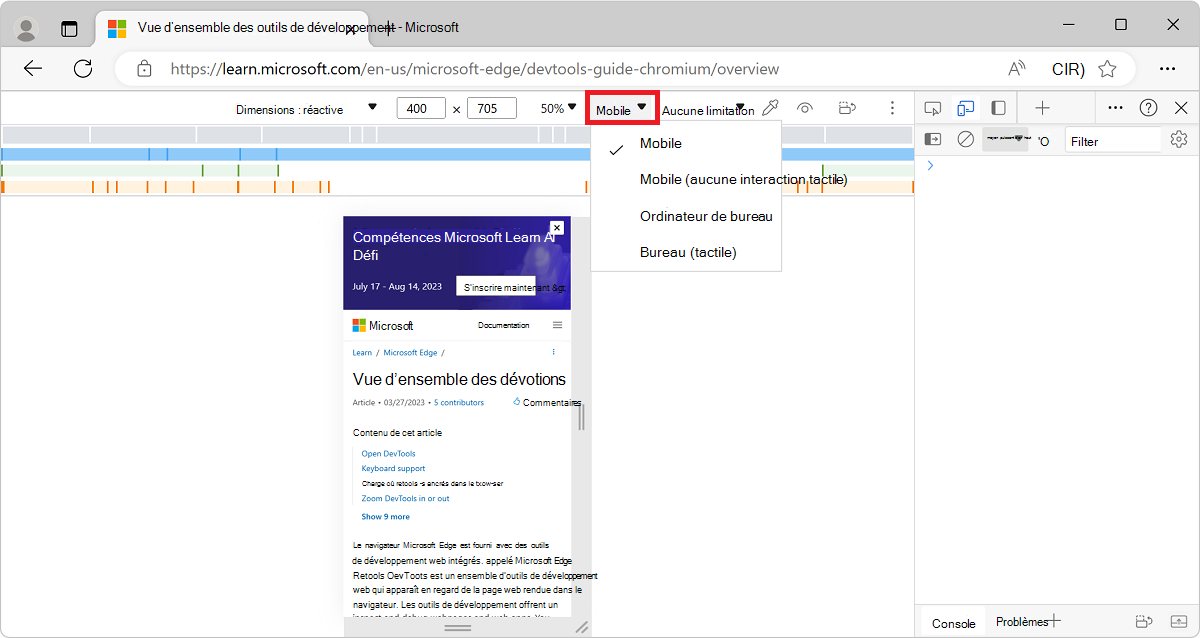The height and width of the screenshot is (638, 1200).
Task: Expand the console prompt chevron
Action: 930,166
